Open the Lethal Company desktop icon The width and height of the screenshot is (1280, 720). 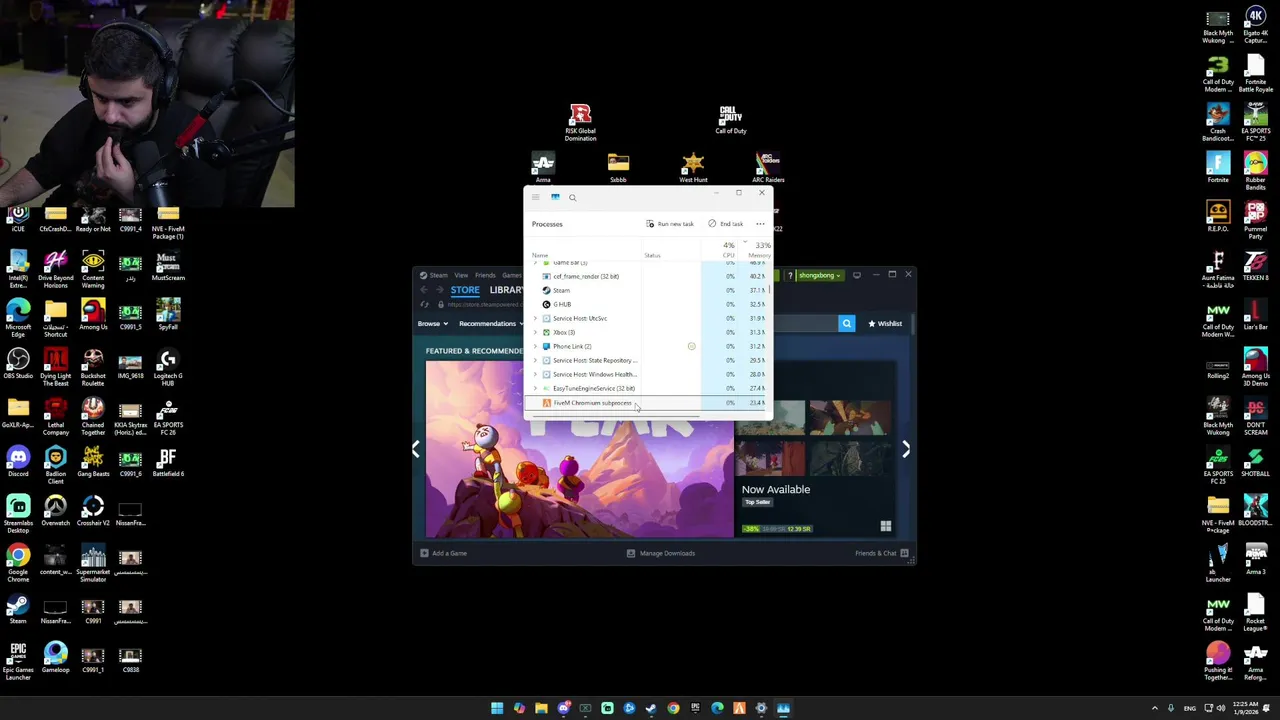(55, 417)
